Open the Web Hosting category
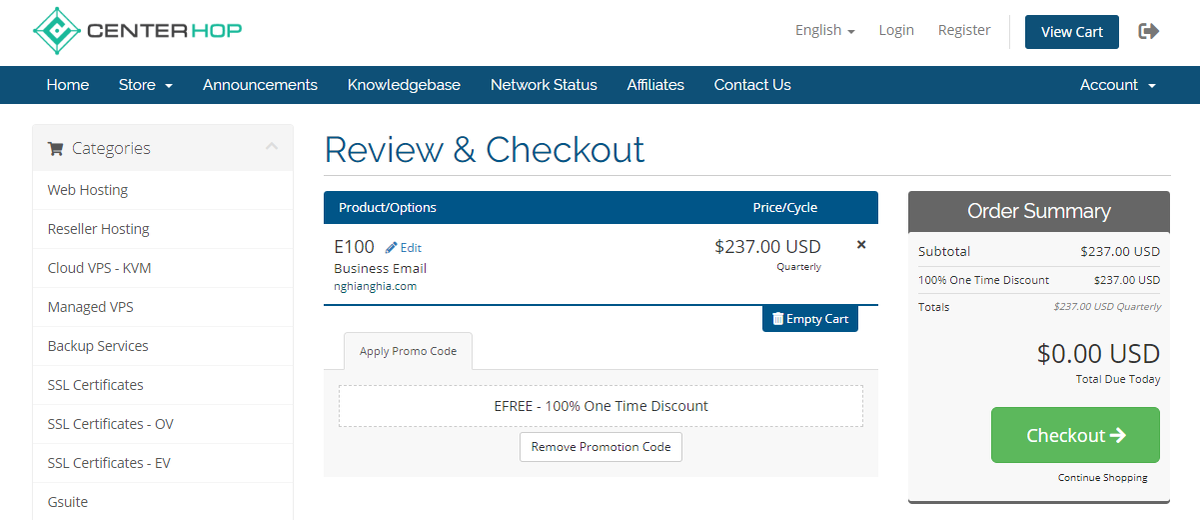 click(163, 190)
